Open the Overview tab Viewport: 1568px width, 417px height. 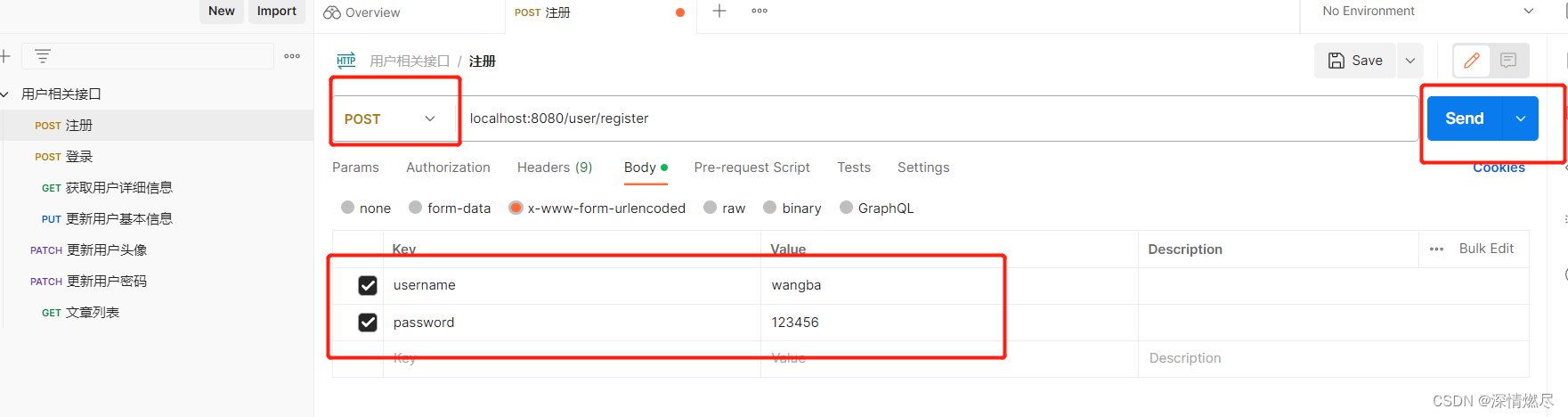[362, 12]
